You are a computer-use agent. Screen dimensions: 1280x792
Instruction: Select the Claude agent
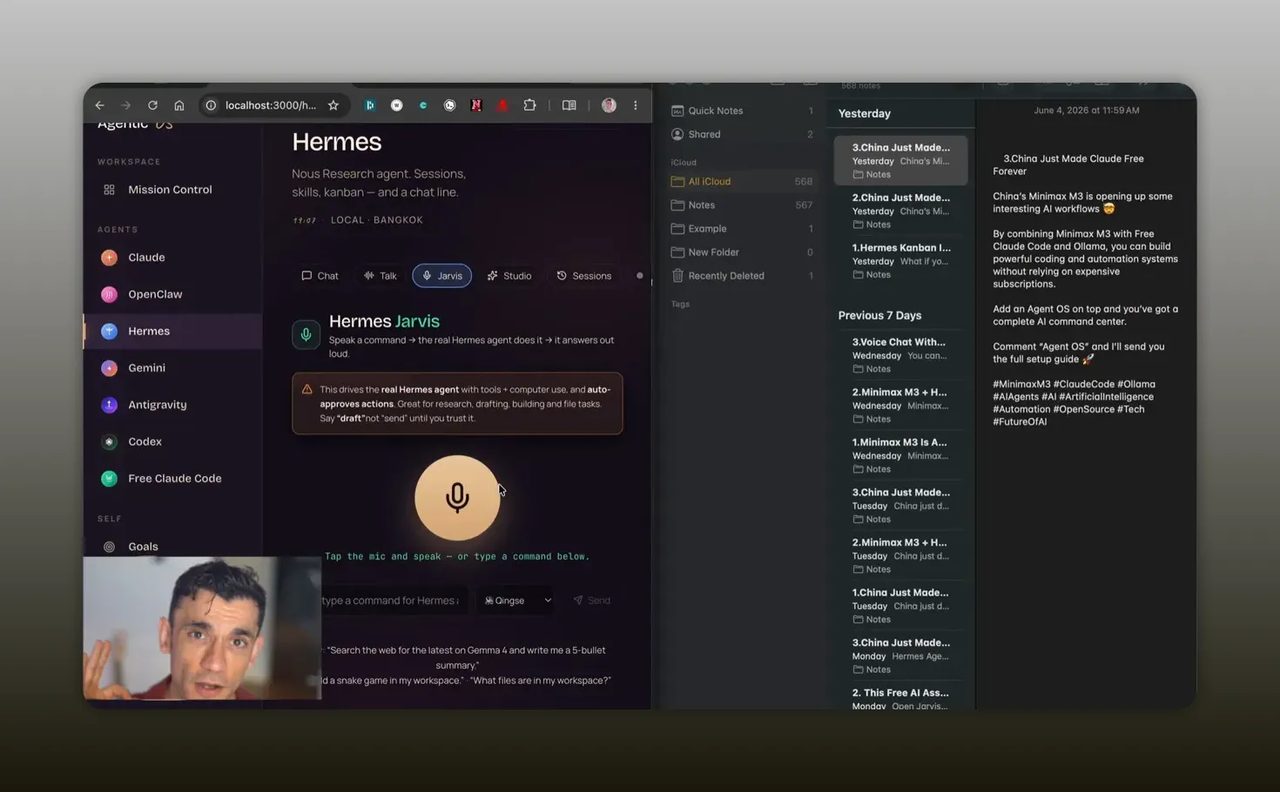coord(172,257)
